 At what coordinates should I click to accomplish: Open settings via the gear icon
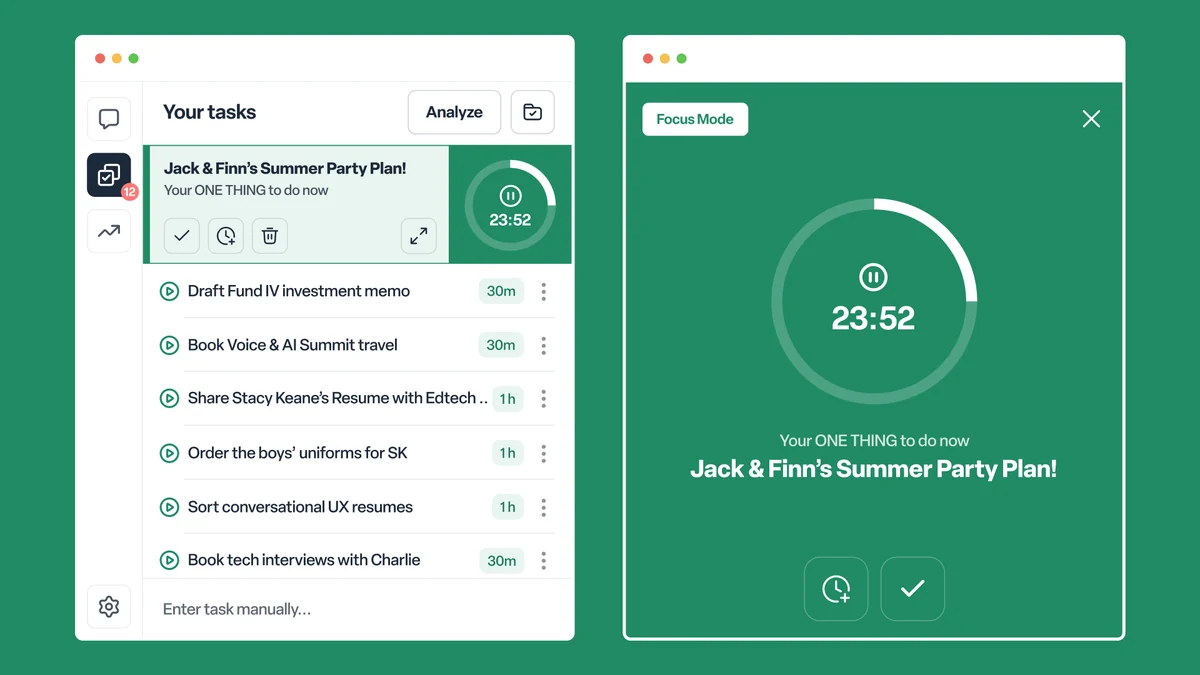click(x=109, y=606)
